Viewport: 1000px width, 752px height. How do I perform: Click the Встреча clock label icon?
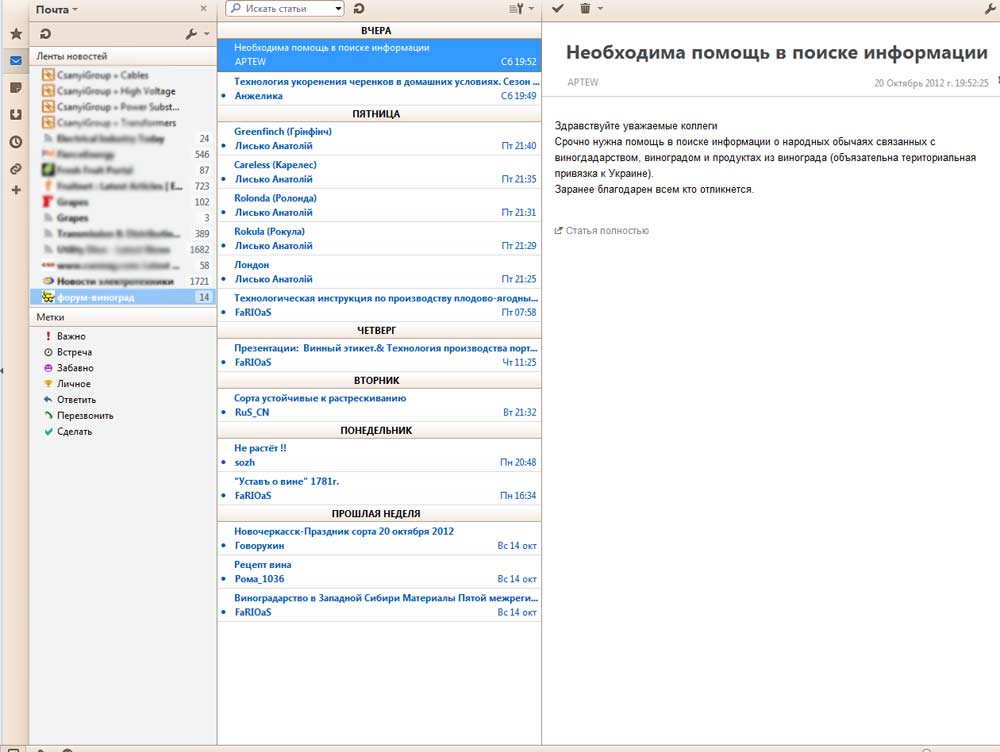click(x=48, y=351)
